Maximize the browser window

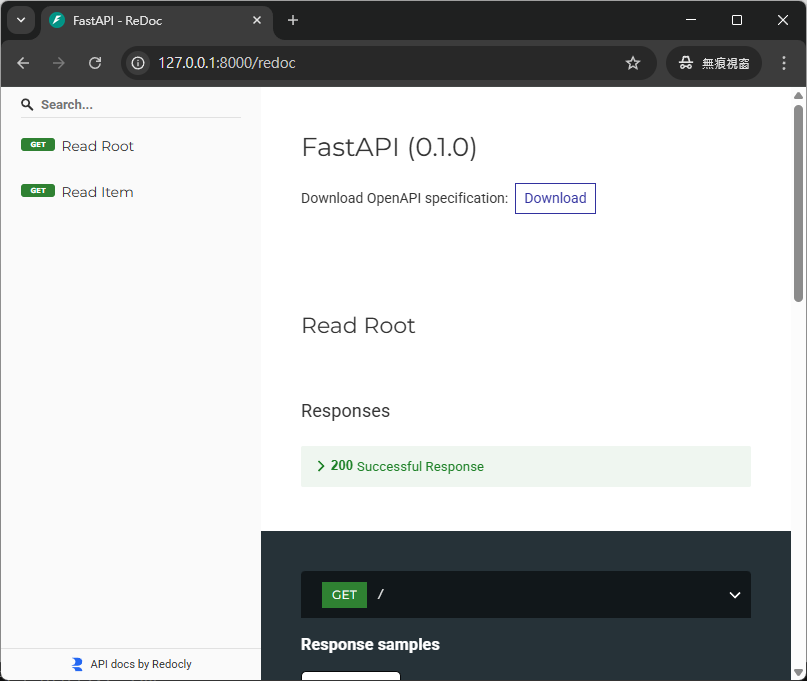[x=736, y=20]
